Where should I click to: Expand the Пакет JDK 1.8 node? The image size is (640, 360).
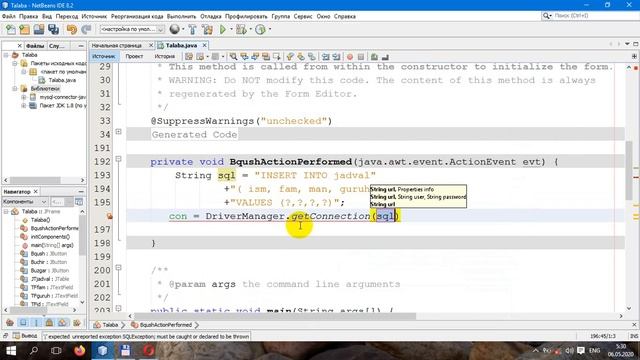24,106
